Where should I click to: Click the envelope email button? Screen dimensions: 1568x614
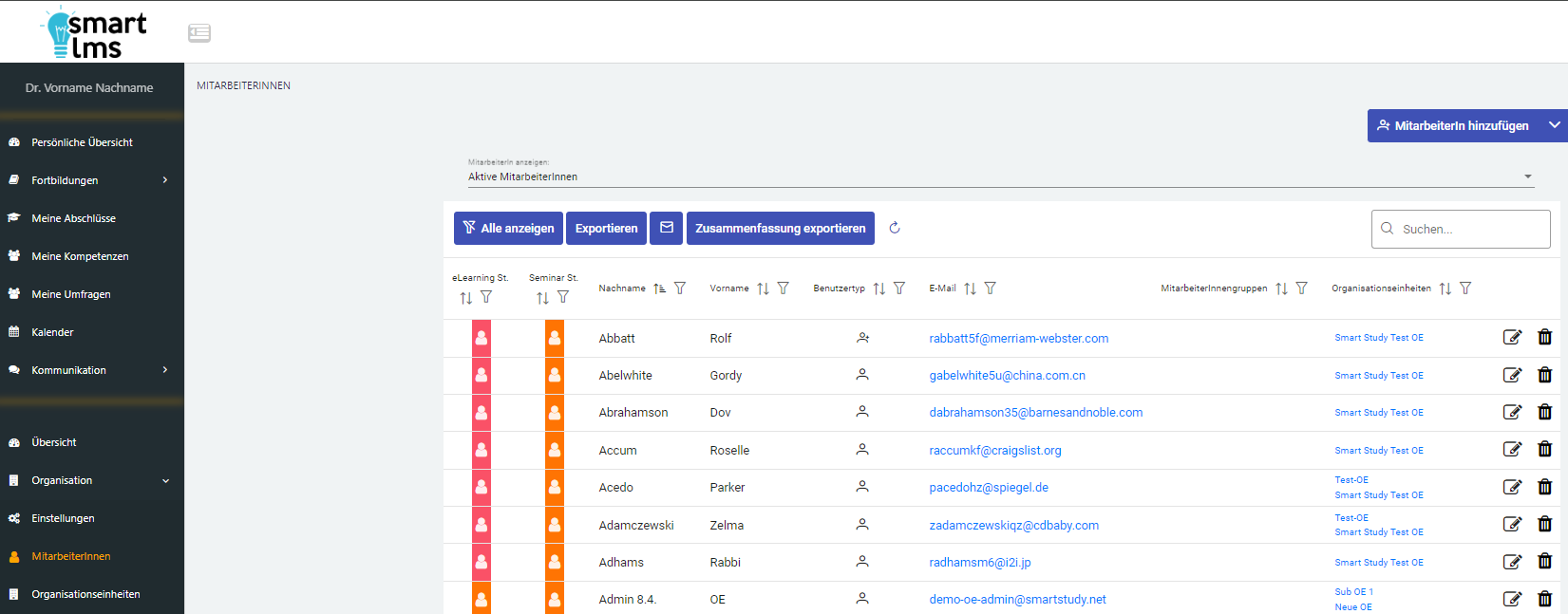[666, 228]
